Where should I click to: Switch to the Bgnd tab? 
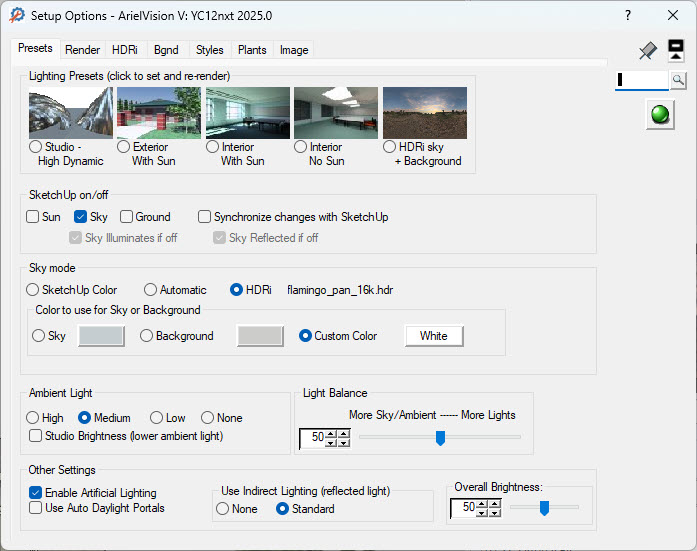tap(166, 50)
